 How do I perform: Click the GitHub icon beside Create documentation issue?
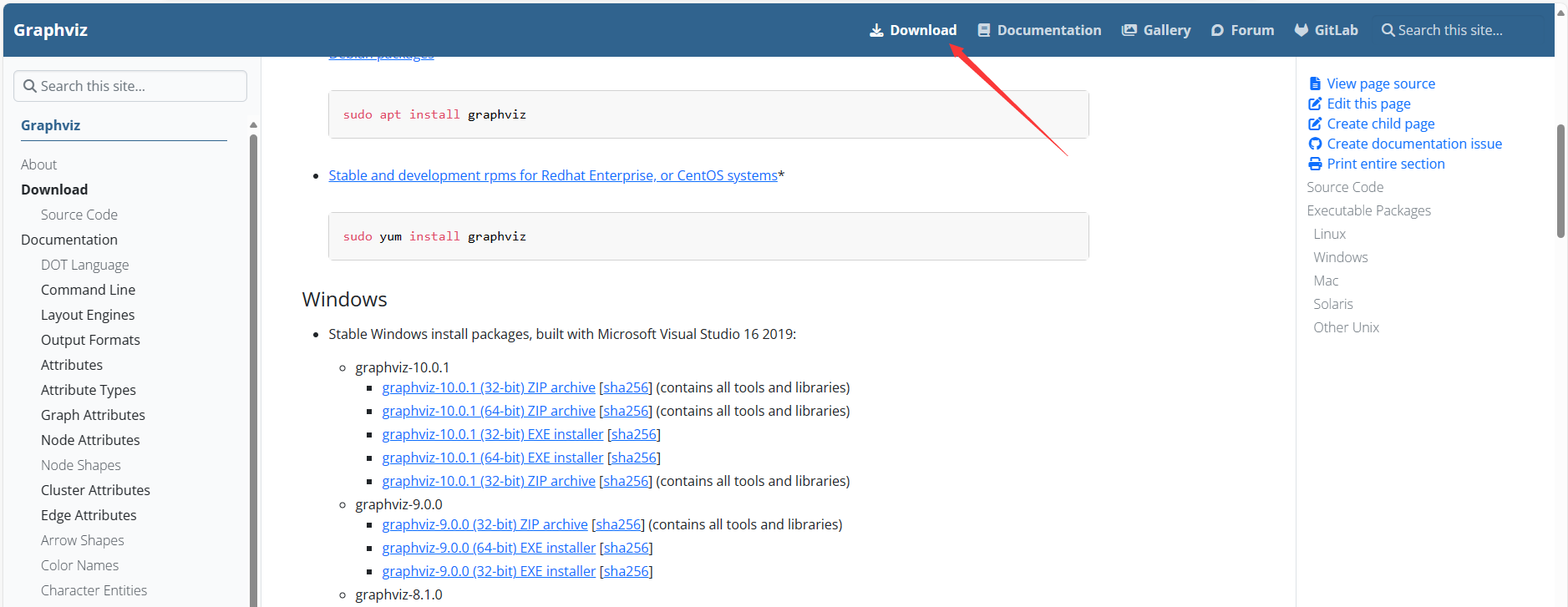pos(1315,144)
